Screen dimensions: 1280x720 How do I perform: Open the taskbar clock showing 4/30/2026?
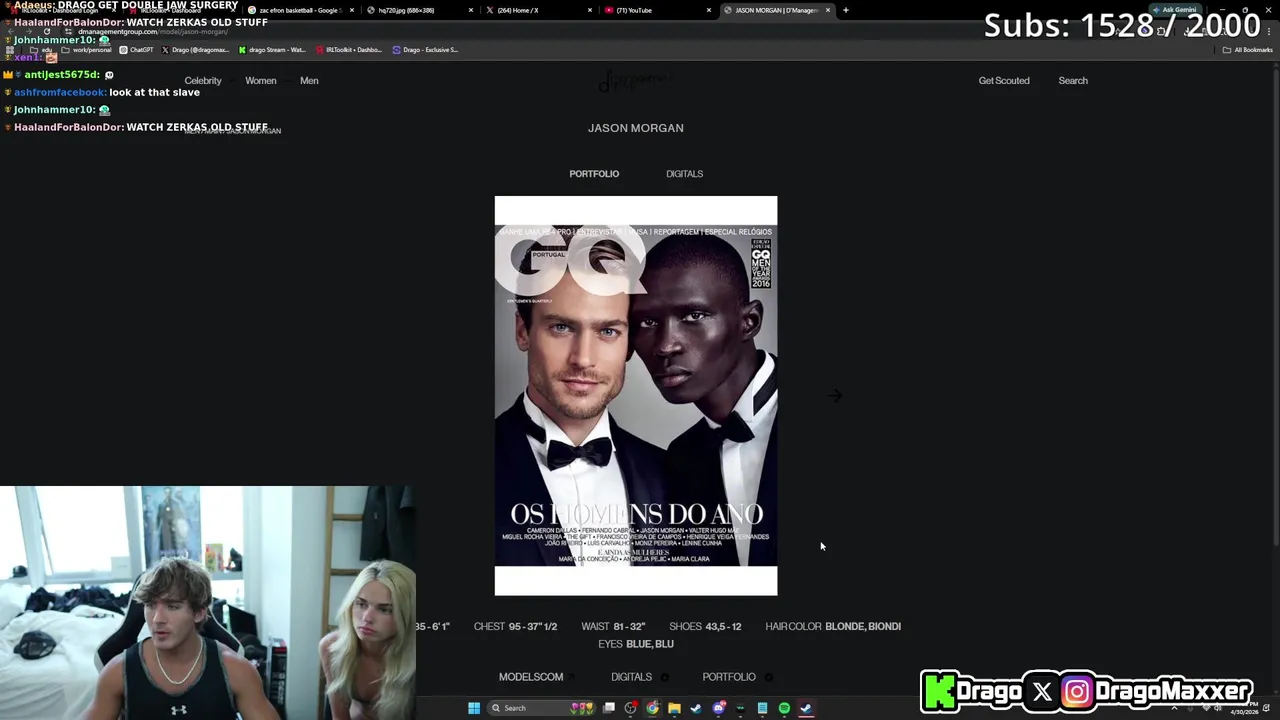[x=1244, y=708]
